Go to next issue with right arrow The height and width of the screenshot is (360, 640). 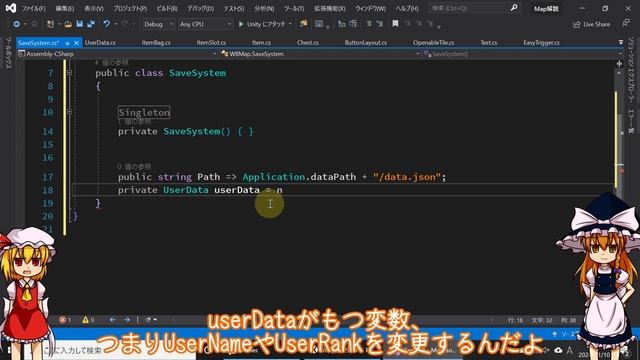127,320
